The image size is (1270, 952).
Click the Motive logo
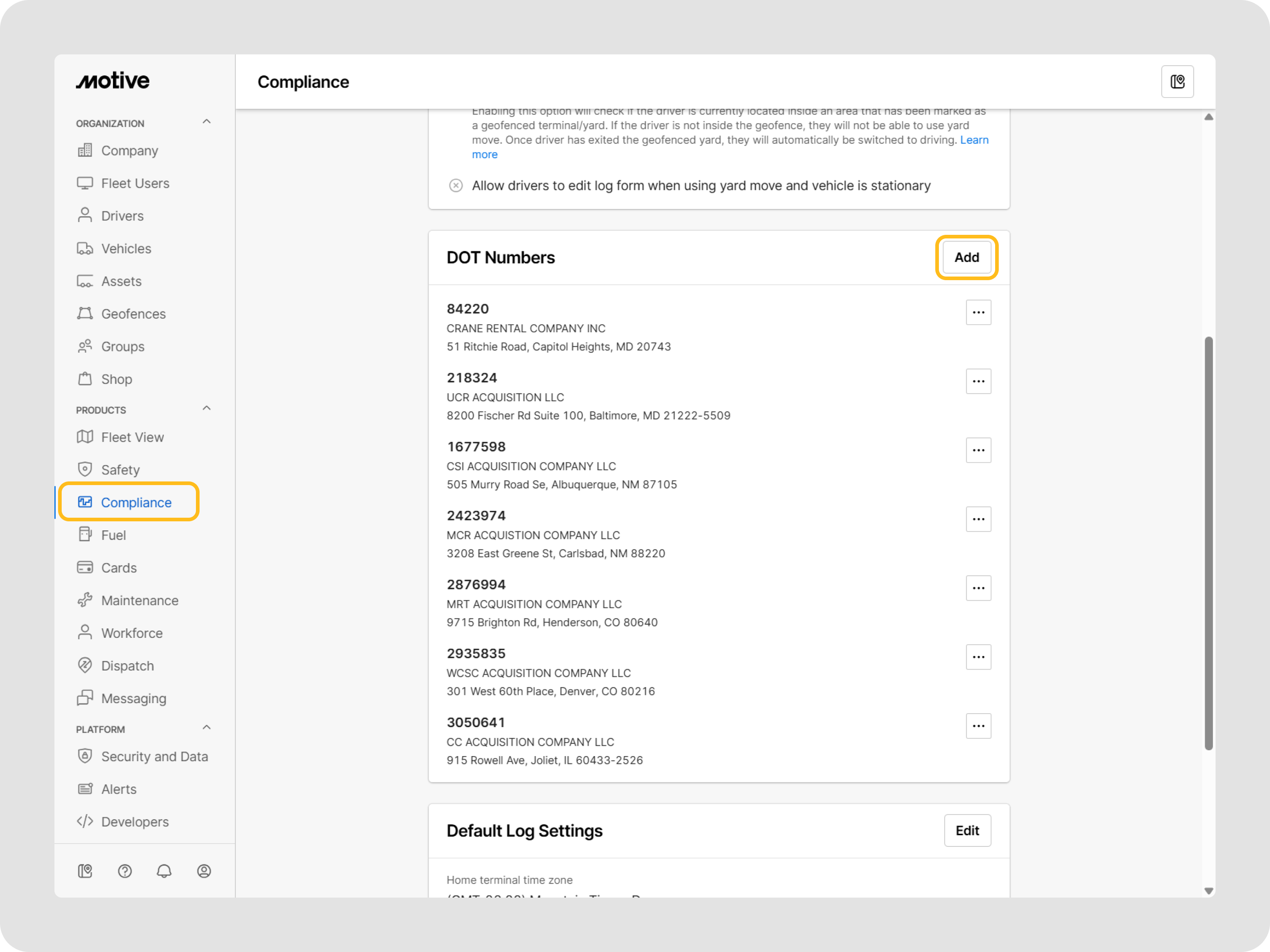point(113,81)
